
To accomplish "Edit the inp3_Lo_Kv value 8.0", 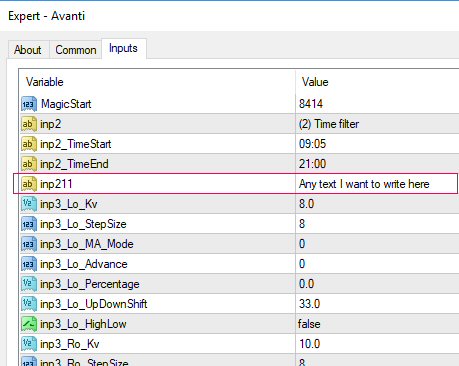I will tap(306, 204).
